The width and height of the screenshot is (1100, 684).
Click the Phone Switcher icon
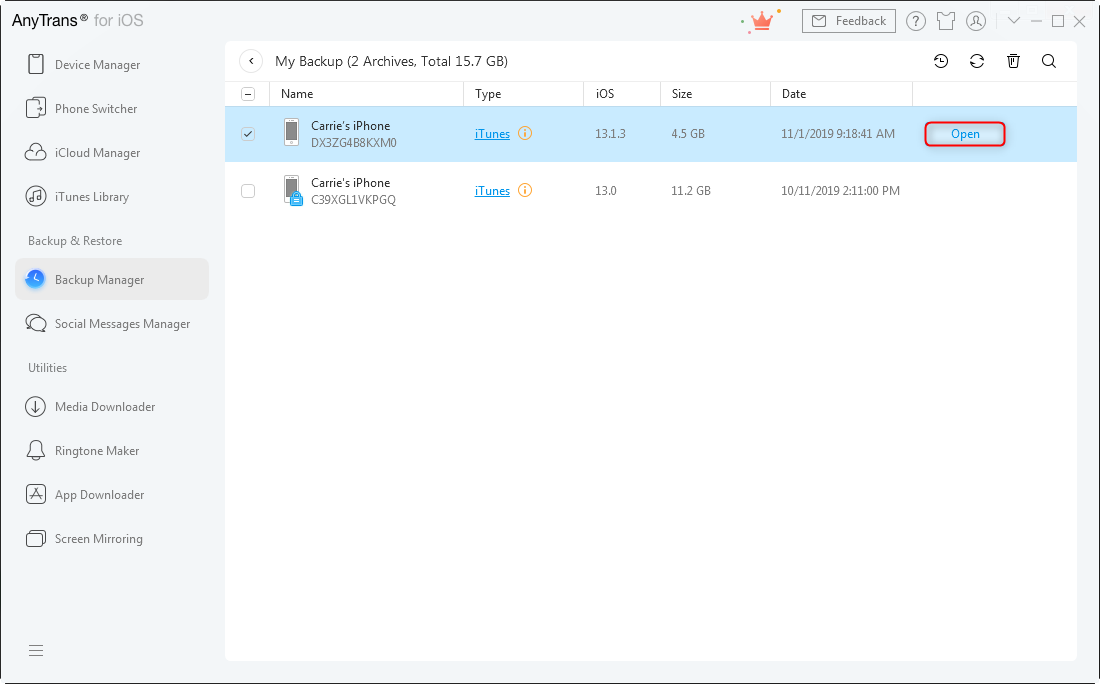(x=36, y=108)
